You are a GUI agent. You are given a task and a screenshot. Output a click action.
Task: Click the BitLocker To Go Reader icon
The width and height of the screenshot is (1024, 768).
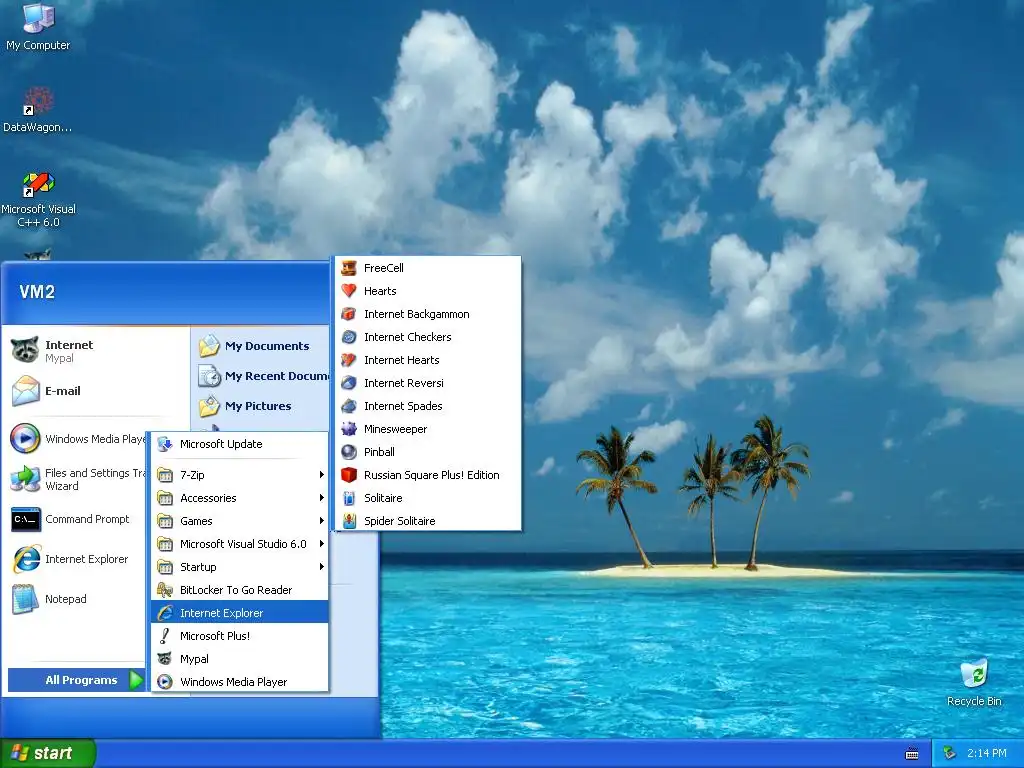pyautogui.click(x=165, y=590)
